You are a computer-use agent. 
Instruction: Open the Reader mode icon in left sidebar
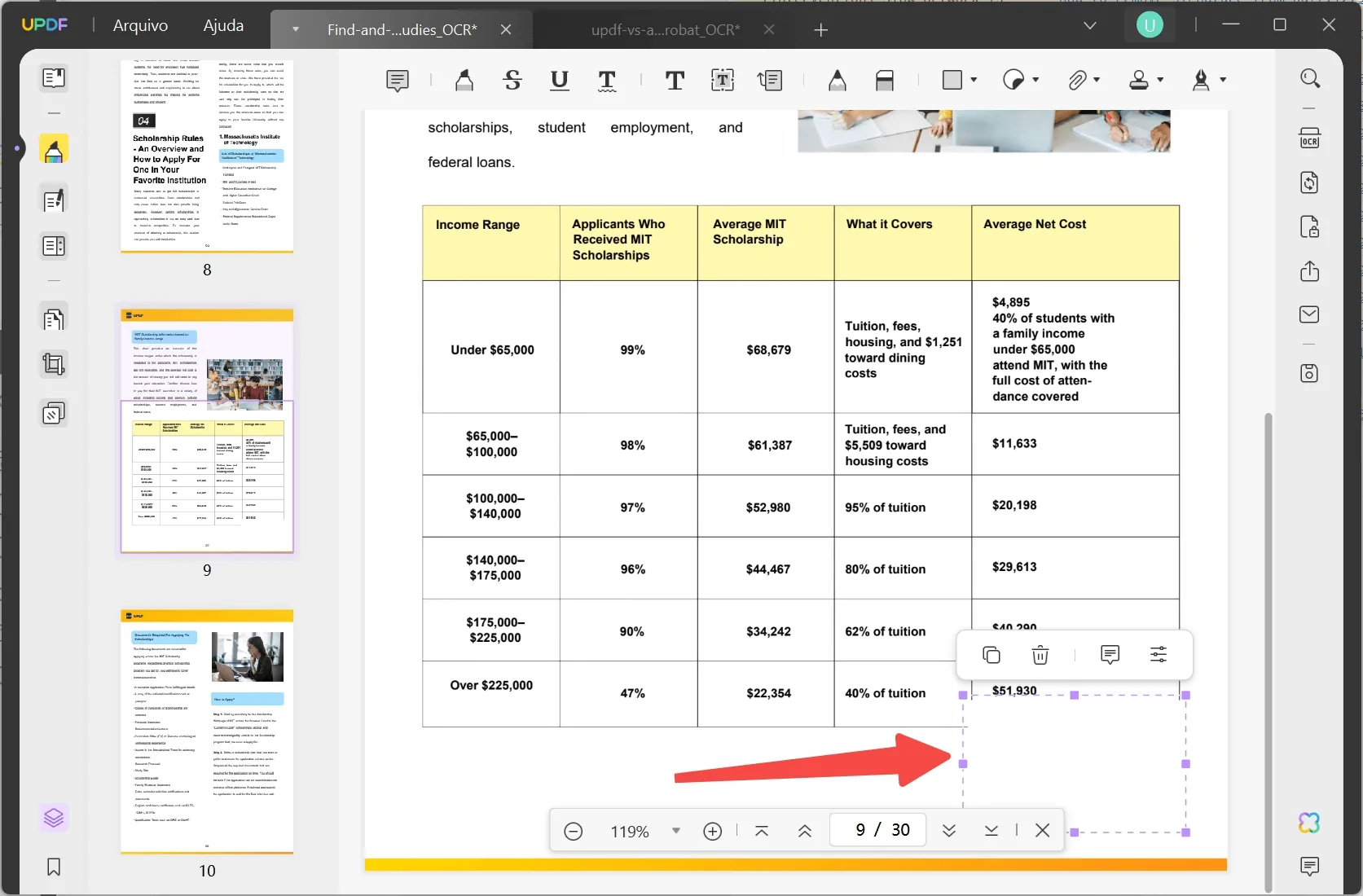coord(54,78)
